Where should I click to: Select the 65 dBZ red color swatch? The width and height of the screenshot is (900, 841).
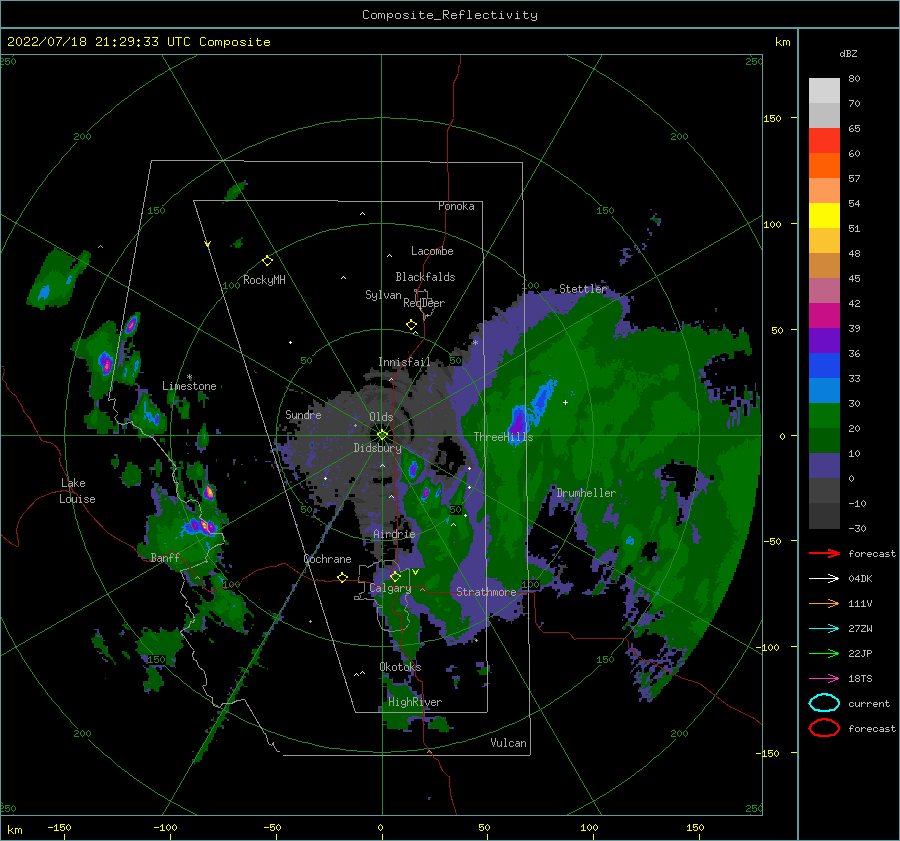(x=824, y=141)
